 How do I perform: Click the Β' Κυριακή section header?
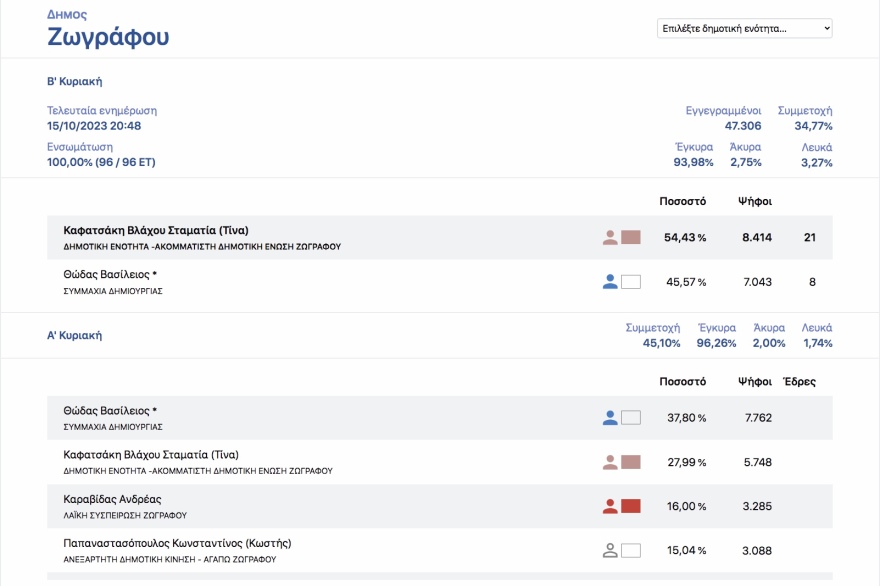[75, 81]
